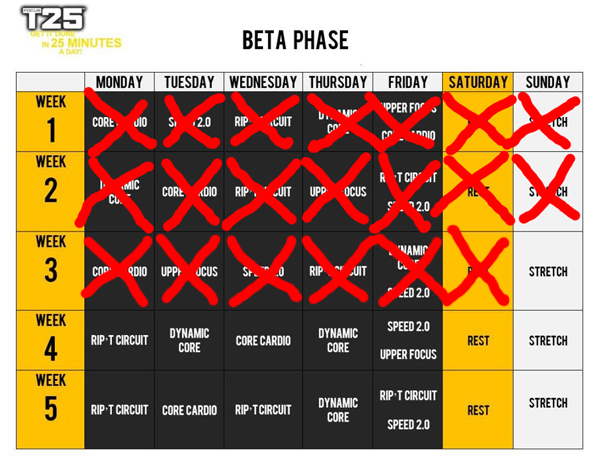Click the T25 logo
600x463 pixels.
[70, 30]
